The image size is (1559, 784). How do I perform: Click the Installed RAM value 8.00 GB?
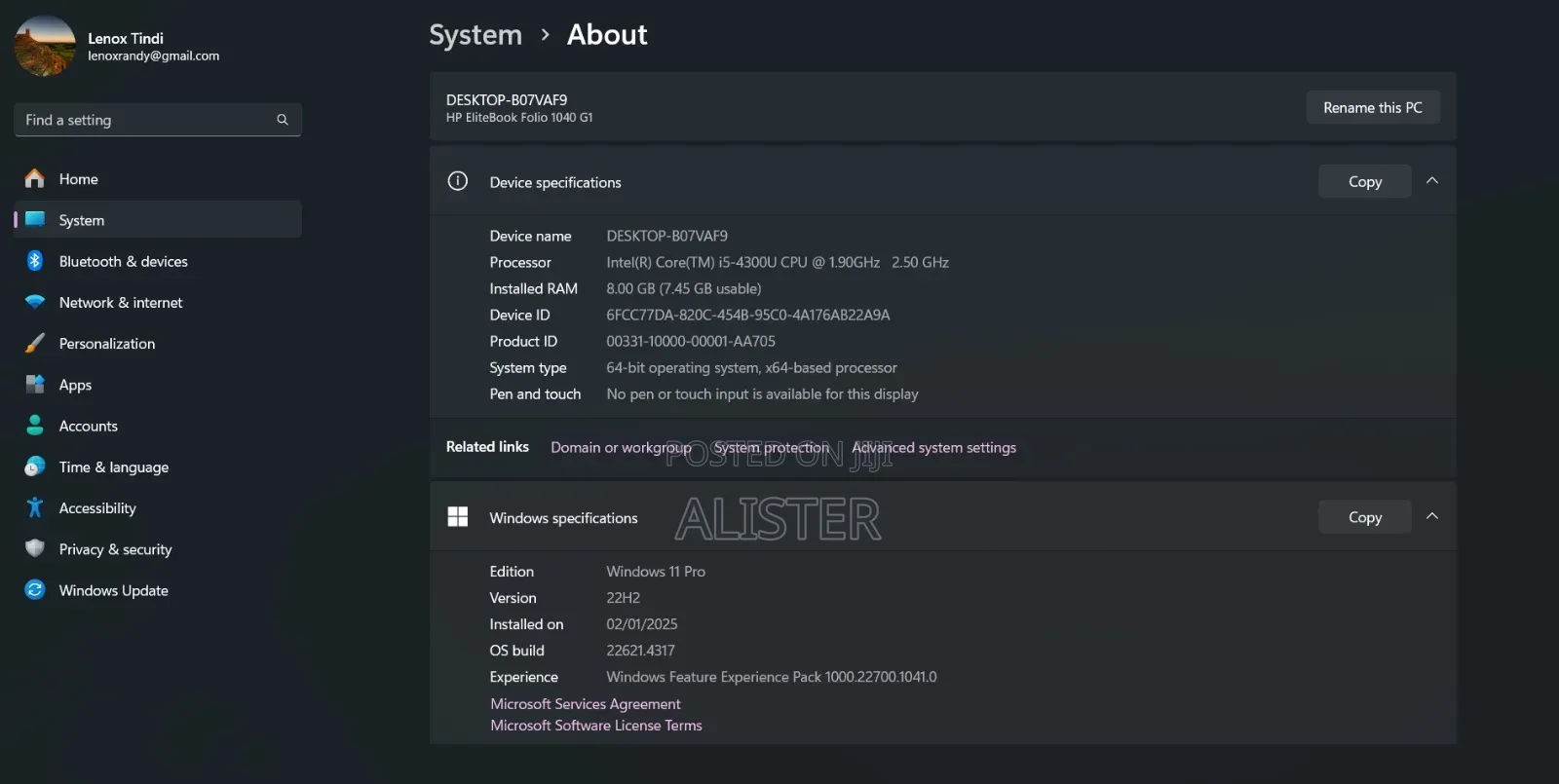coord(684,288)
